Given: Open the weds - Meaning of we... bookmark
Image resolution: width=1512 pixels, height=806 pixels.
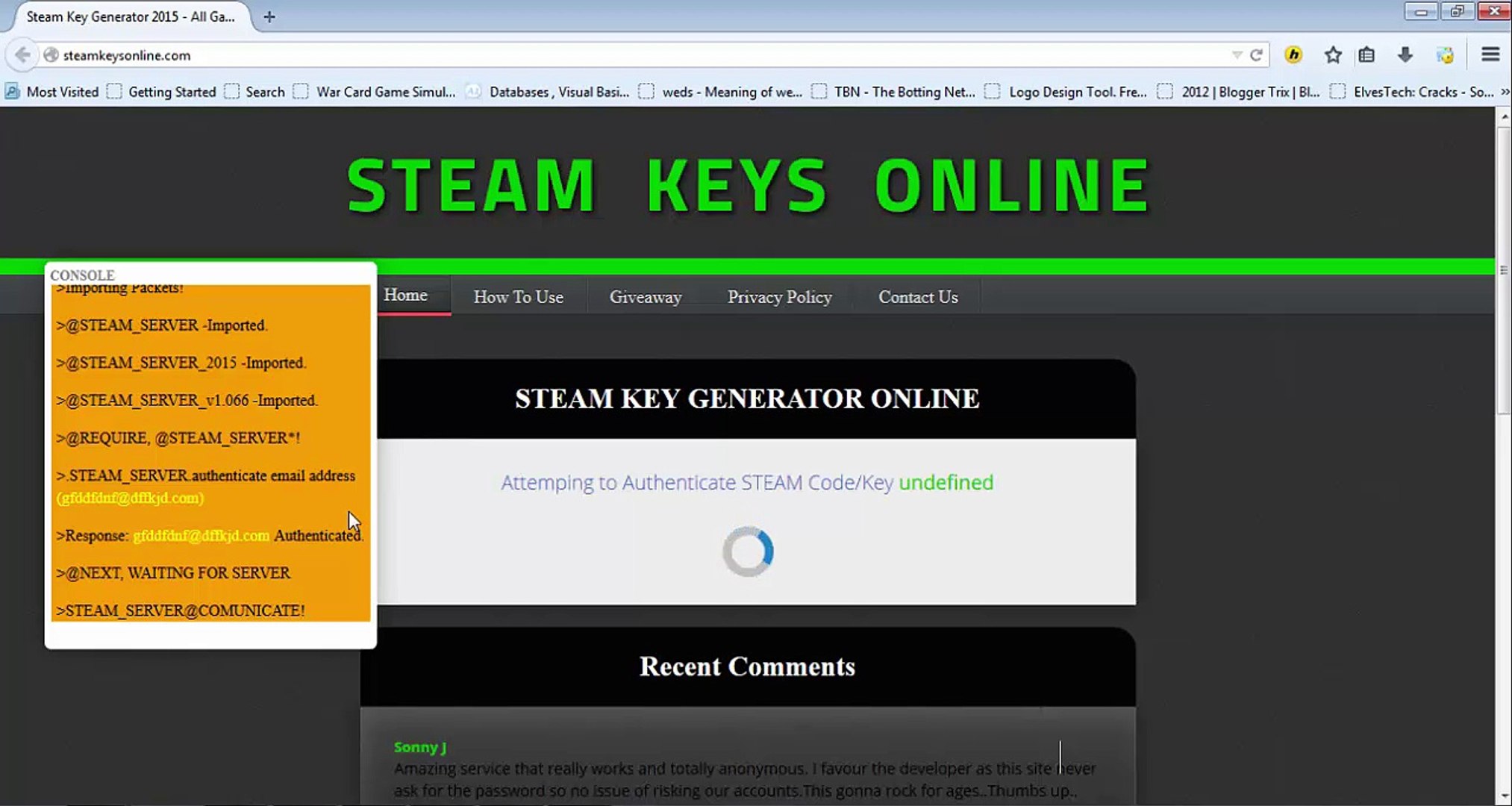Looking at the screenshot, I should point(721,92).
